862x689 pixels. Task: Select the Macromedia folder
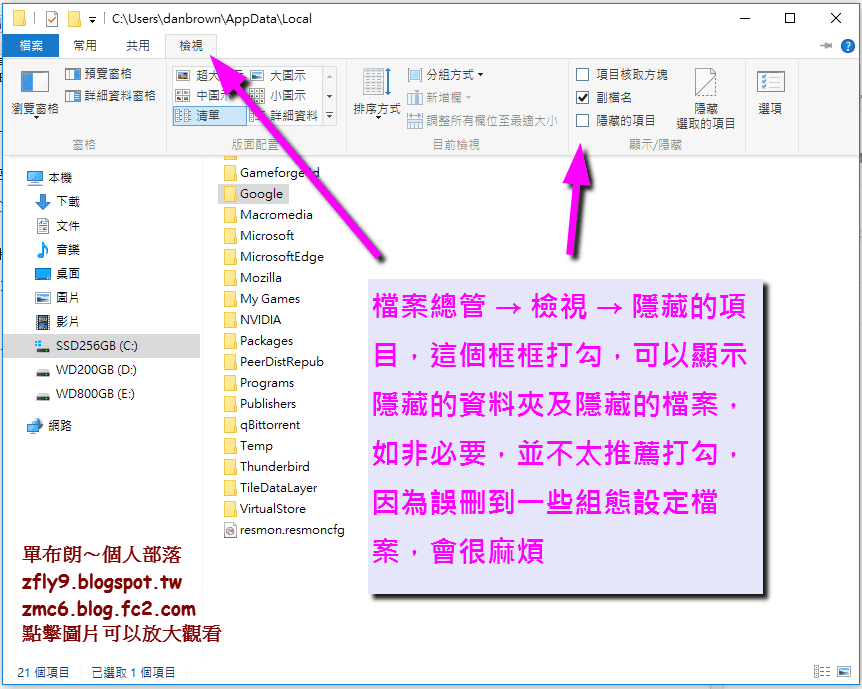pyautogui.click(x=268, y=215)
